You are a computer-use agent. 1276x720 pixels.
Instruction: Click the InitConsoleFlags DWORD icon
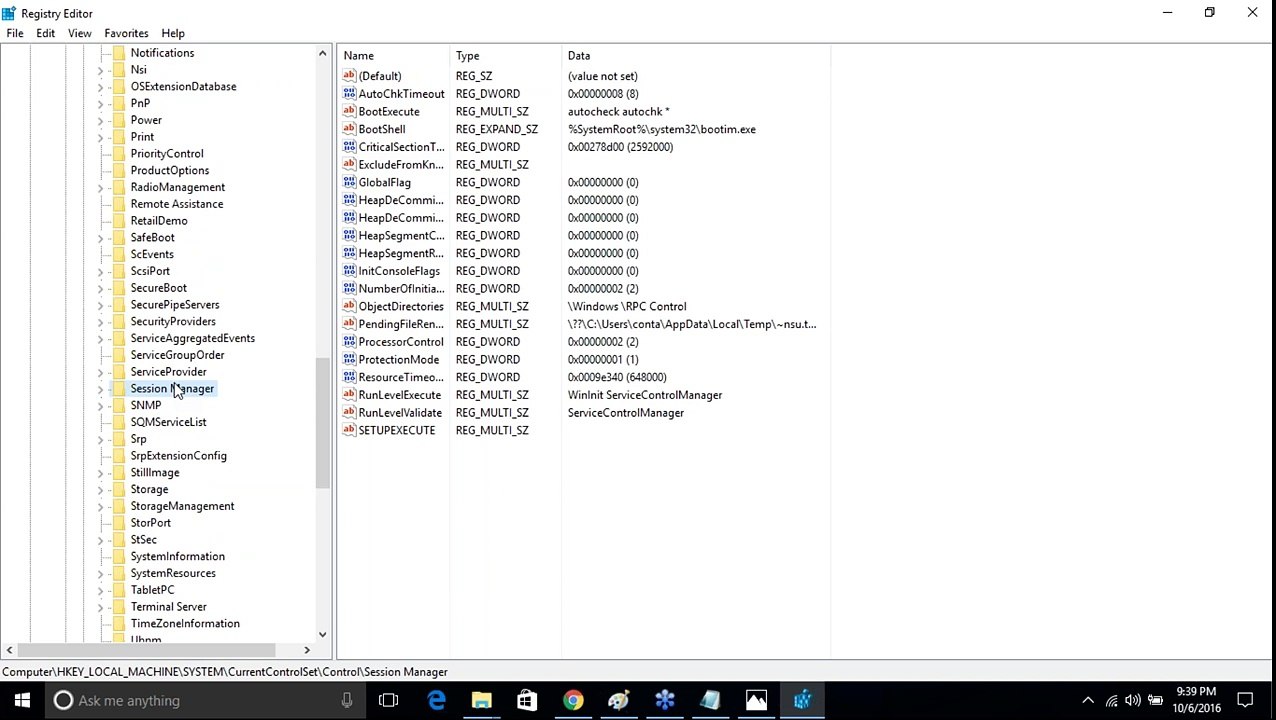pos(349,271)
